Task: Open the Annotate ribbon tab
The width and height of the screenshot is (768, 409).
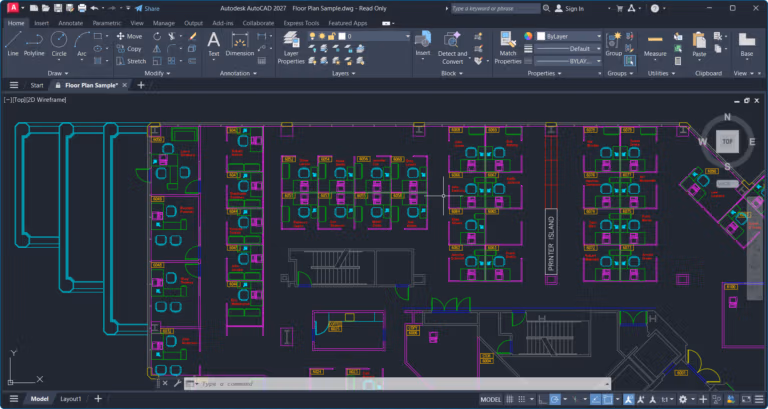Action: [x=71, y=23]
